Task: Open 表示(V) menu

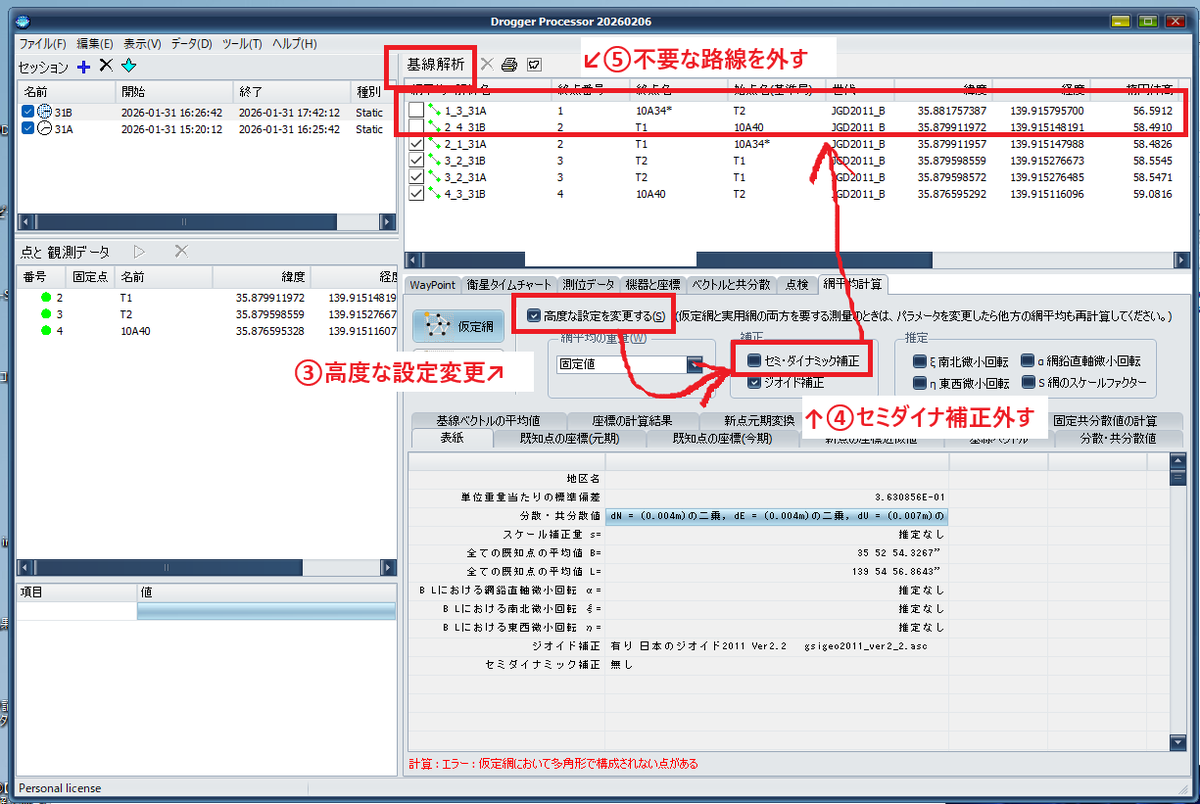Action: pos(142,44)
